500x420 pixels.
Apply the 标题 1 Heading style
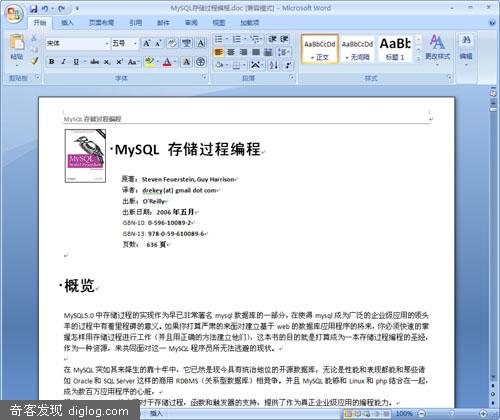395,49
